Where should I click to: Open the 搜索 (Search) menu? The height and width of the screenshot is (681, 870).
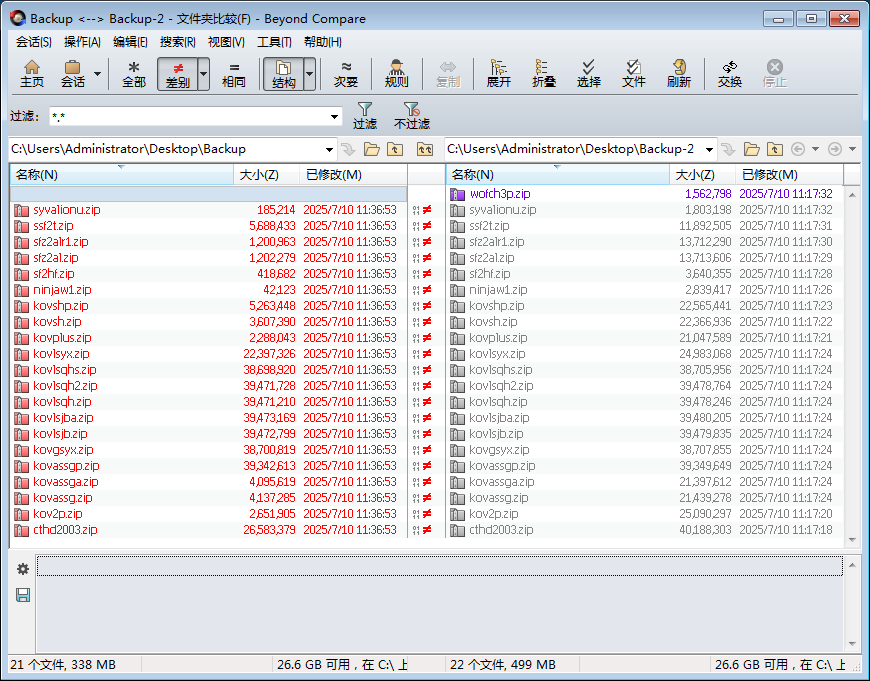point(178,42)
